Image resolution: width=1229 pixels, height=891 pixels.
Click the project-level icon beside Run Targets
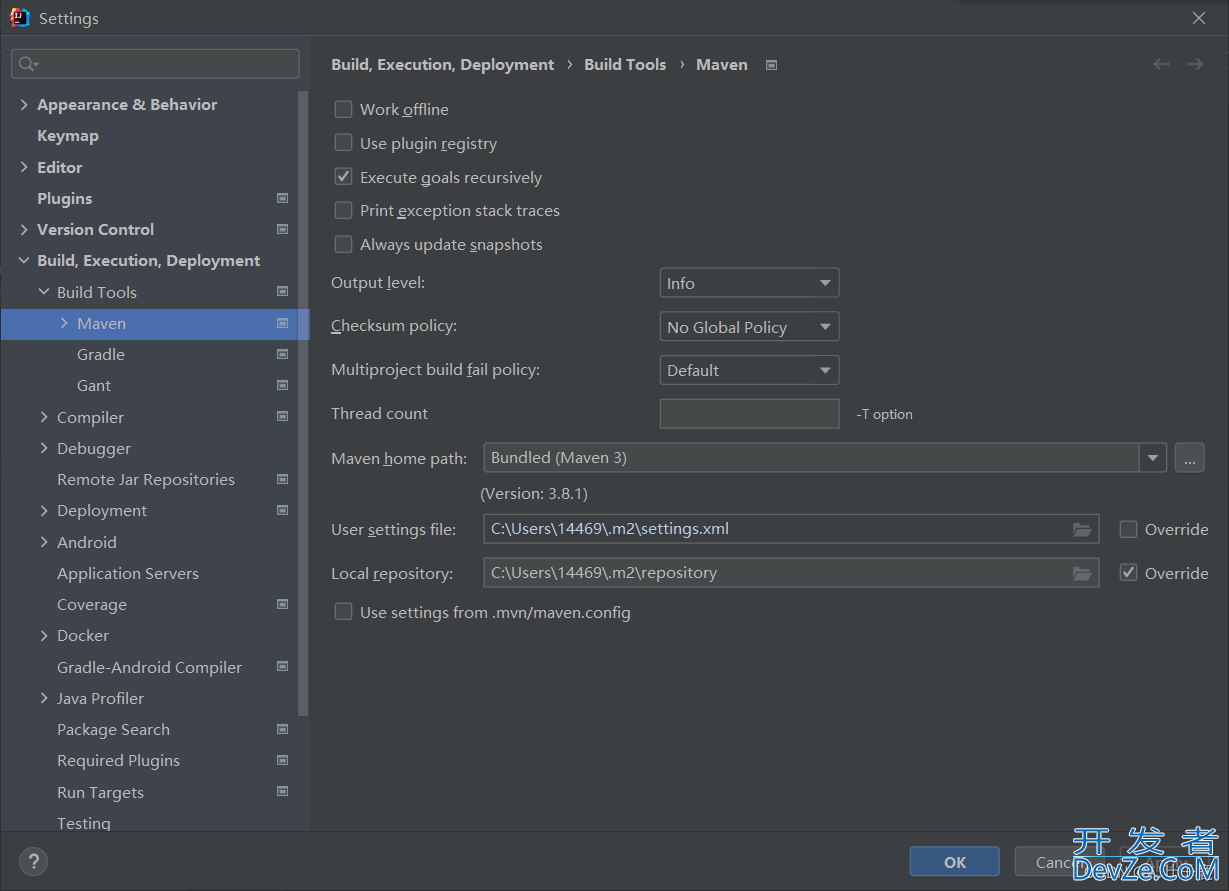pyautogui.click(x=282, y=792)
